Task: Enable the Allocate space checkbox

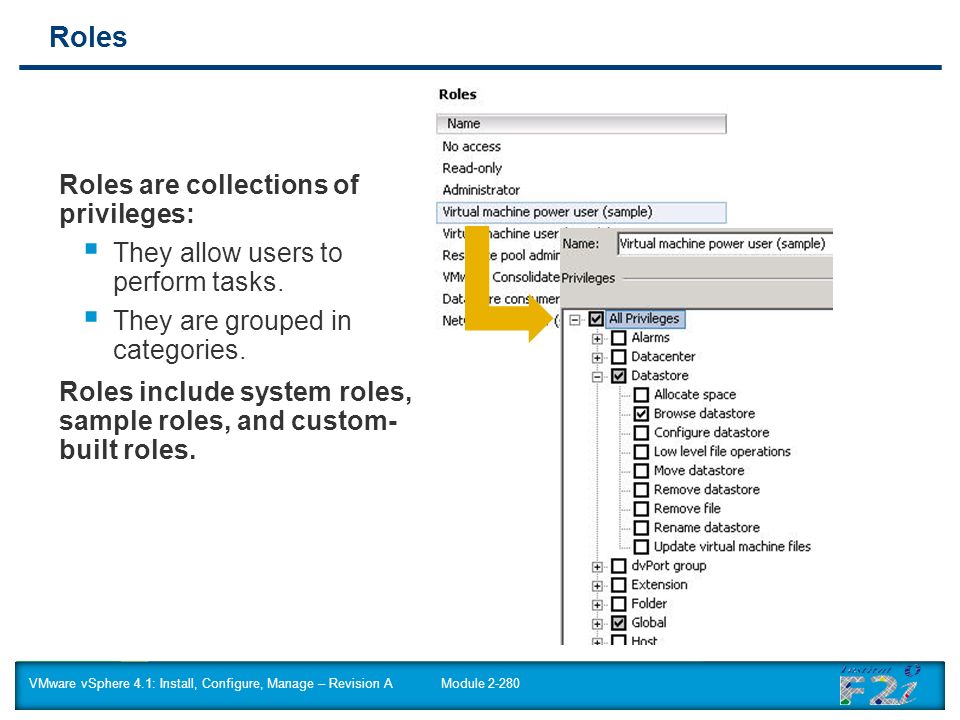Action: [641, 395]
